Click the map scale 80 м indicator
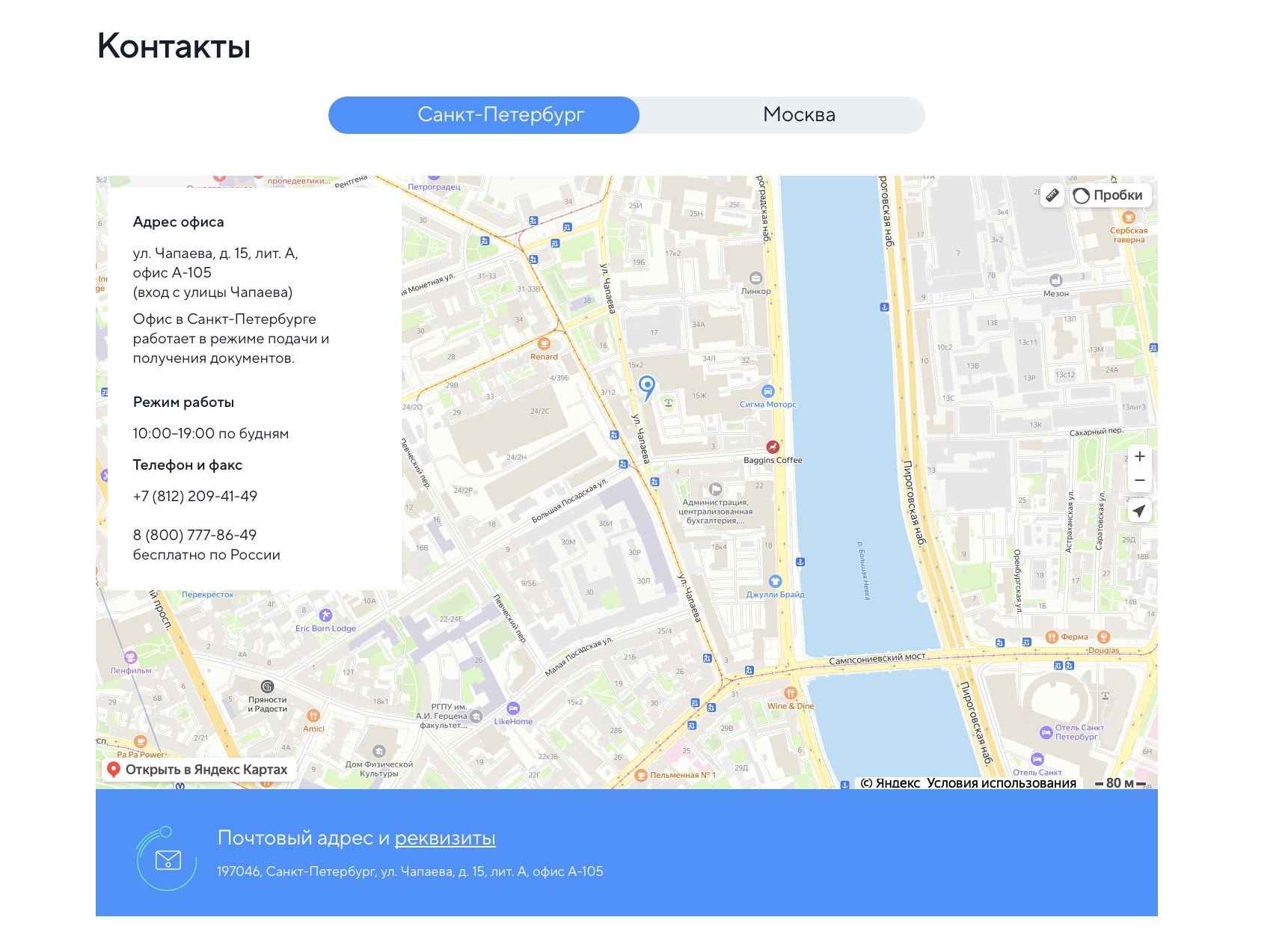1288x929 pixels. pos(1120,783)
